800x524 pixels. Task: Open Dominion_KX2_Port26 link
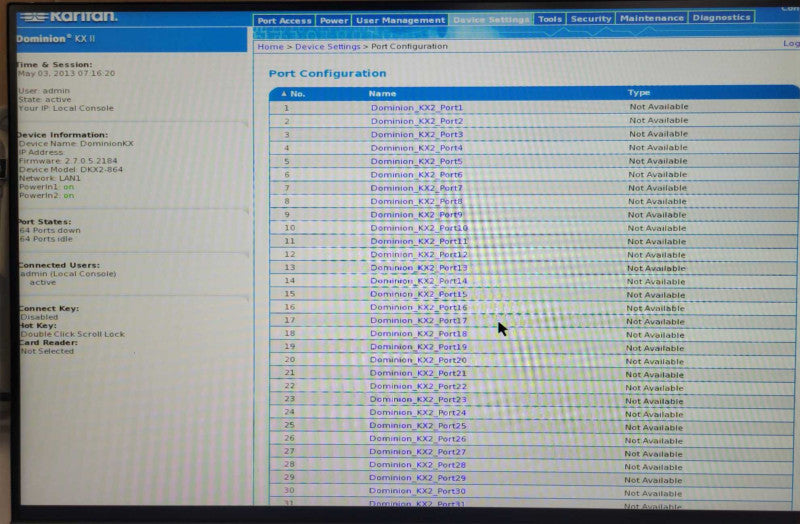point(418,439)
